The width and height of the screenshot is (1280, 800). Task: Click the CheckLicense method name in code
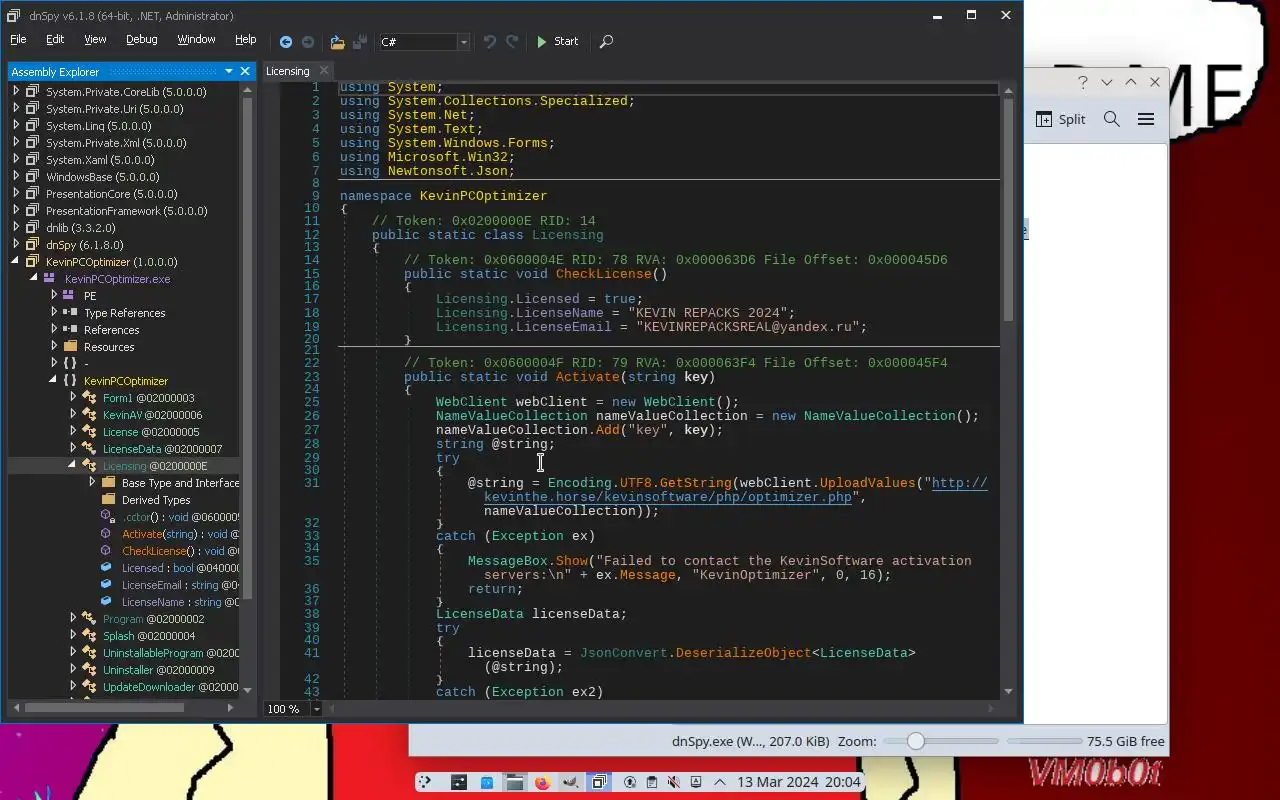[603, 274]
